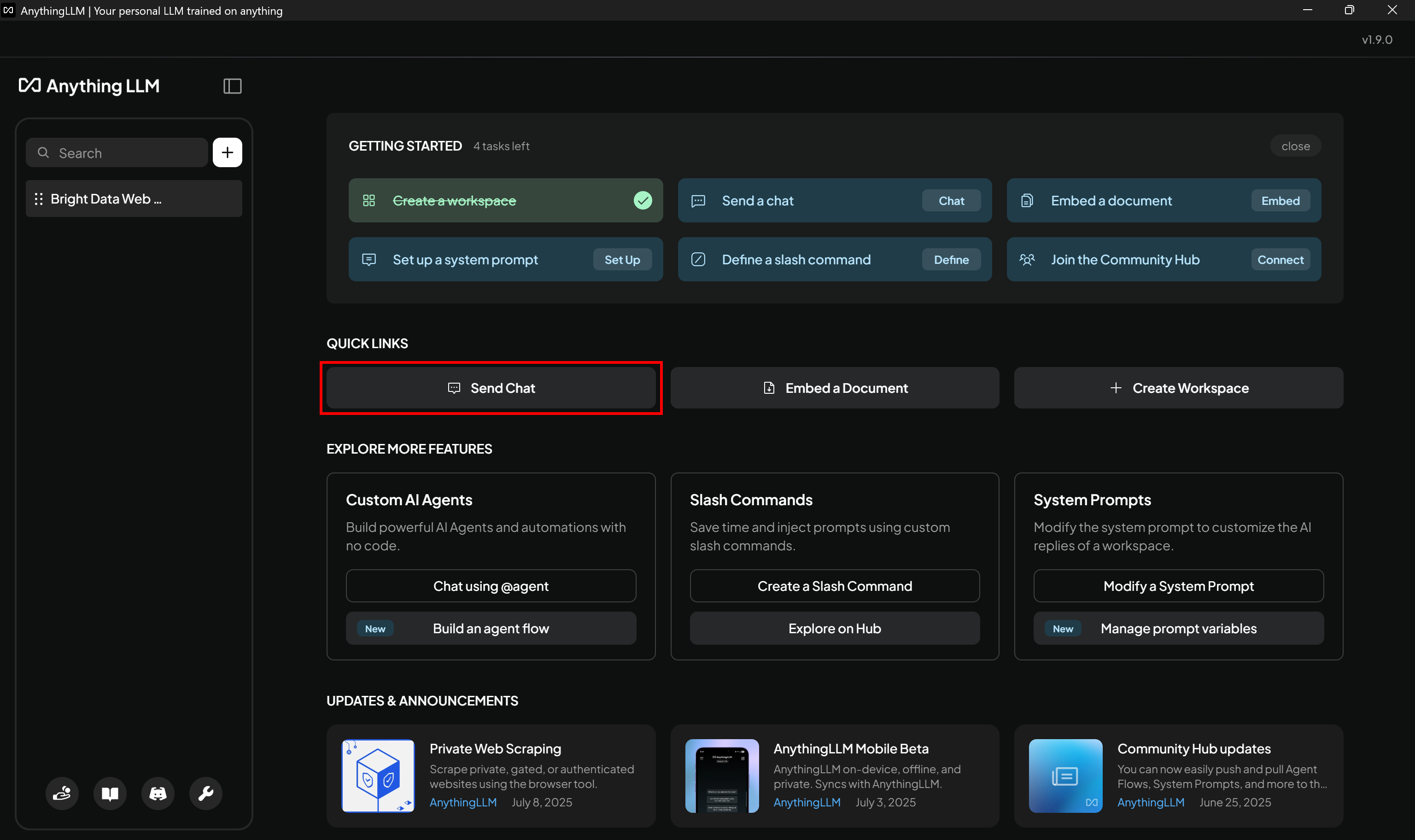Click drag-handle dots on Bright Data workspace
This screenshot has height=840, width=1415.
pos(39,198)
